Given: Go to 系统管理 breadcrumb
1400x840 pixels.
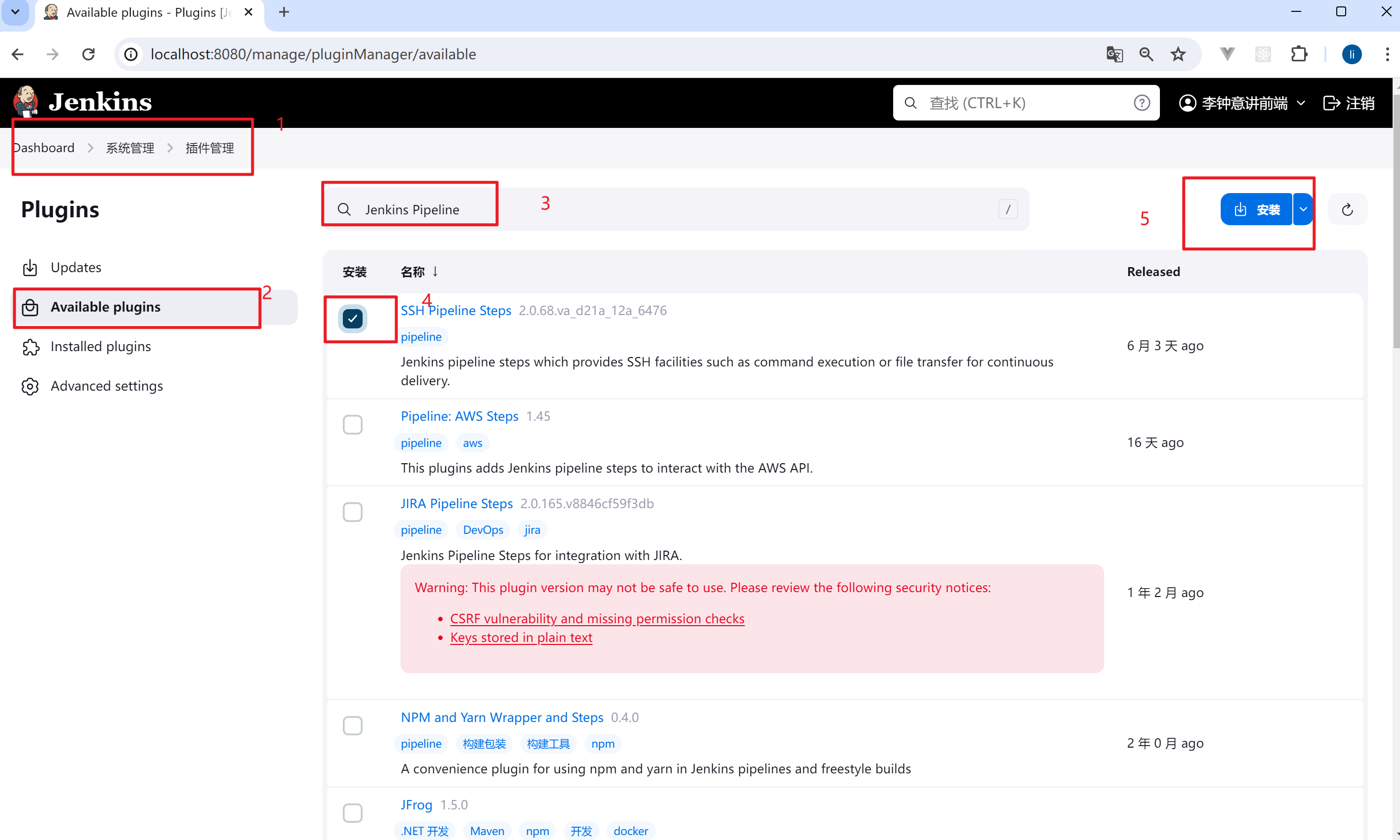Looking at the screenshot, I should pos(130,148).
